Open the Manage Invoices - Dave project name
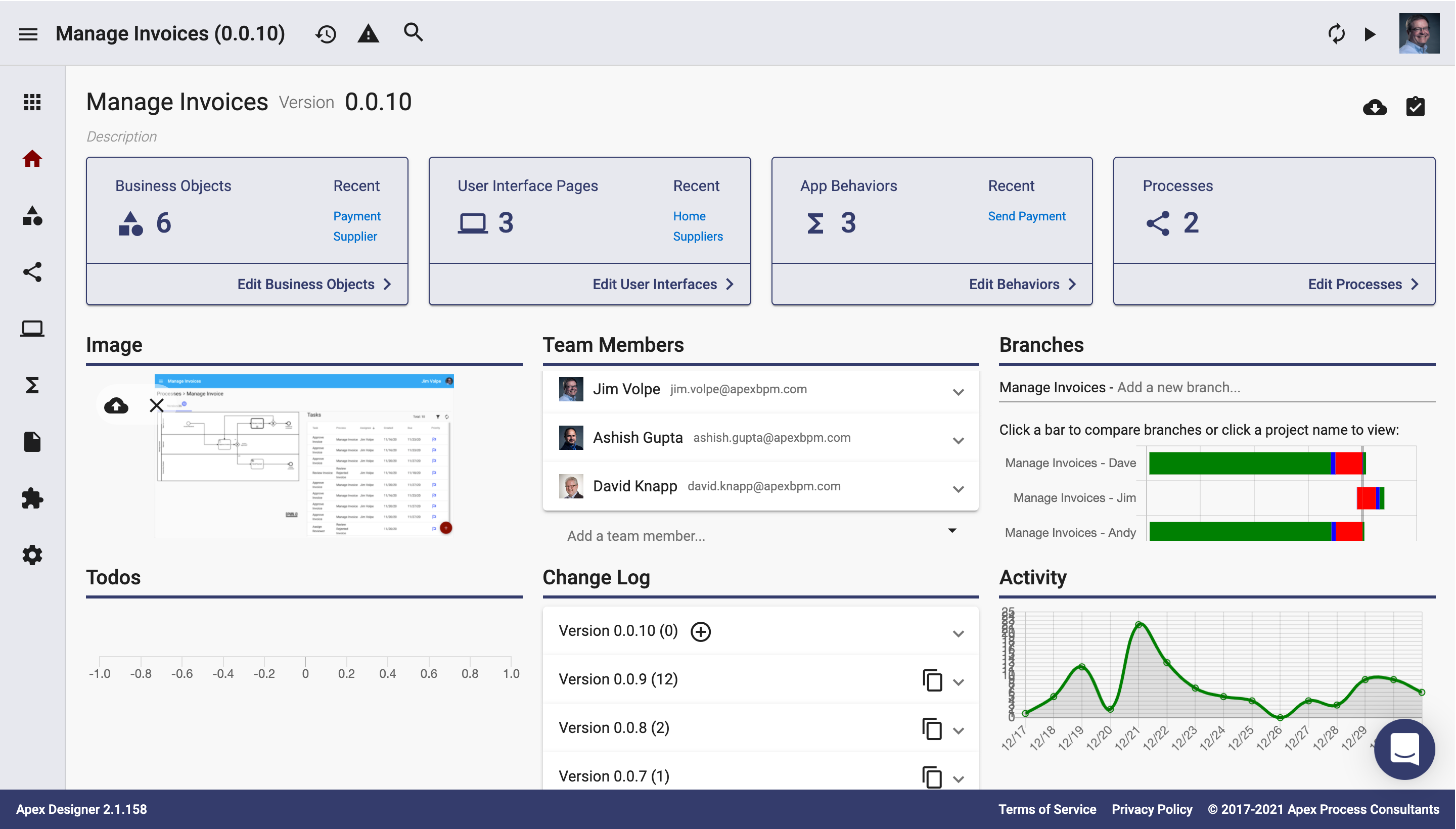Screen dimensions: 1456x829 pos(1070,463)
